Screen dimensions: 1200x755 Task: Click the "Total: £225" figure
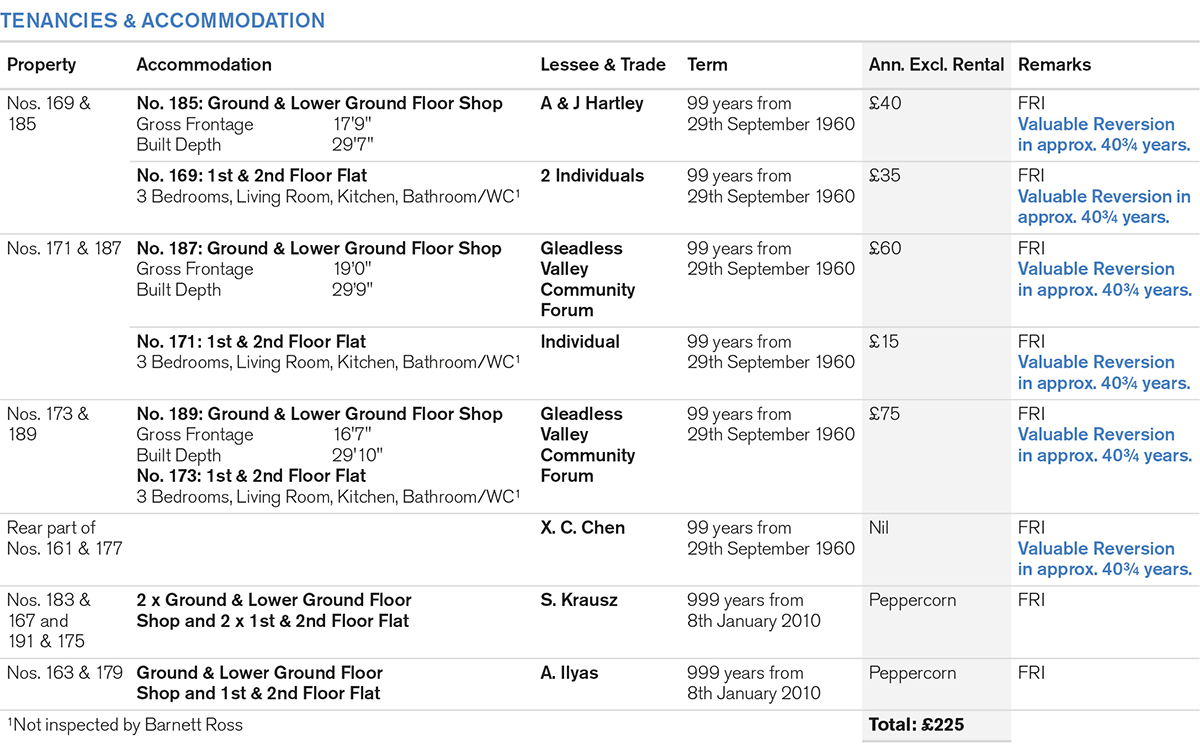point(916,725)
